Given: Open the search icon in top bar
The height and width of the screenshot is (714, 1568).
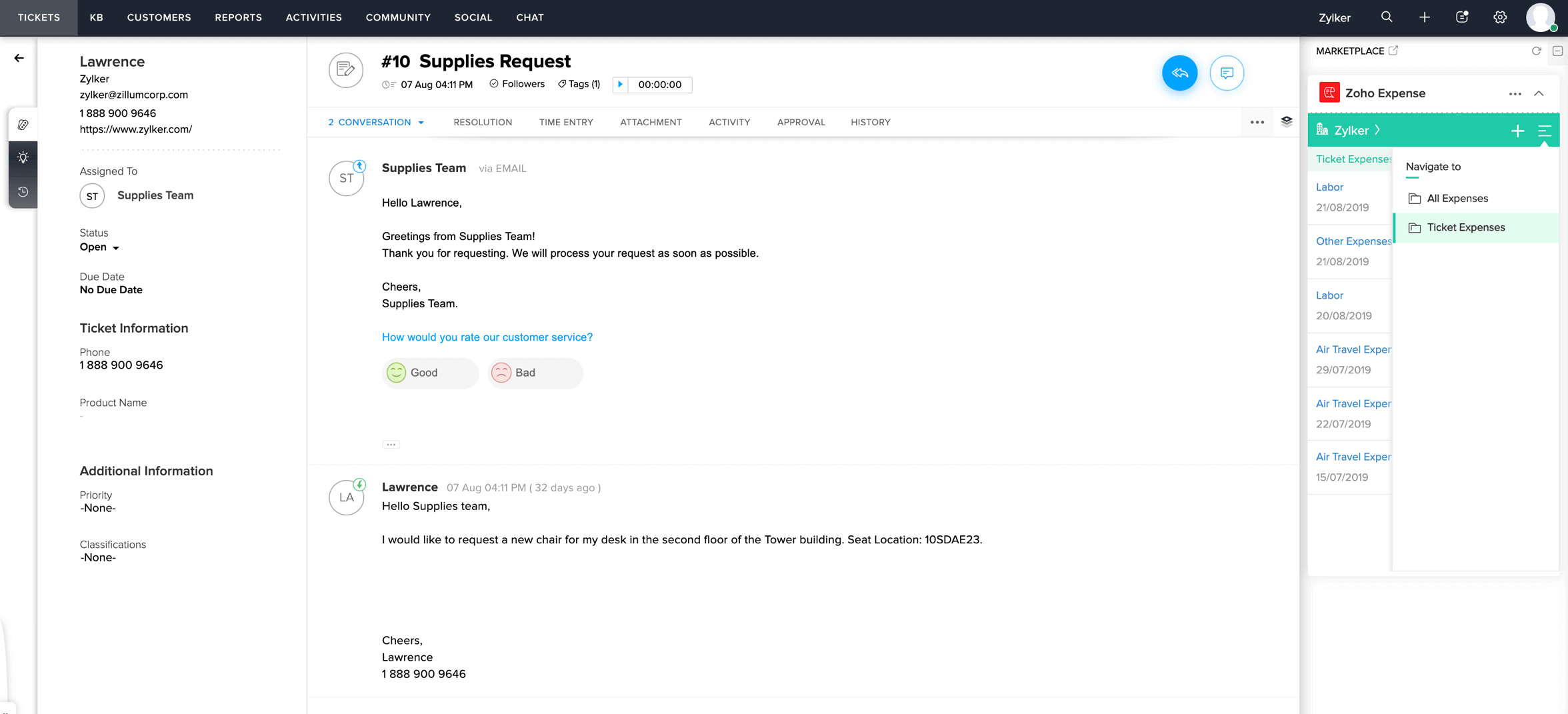Looking at the screenshot, I should [x=1387, y=17].
